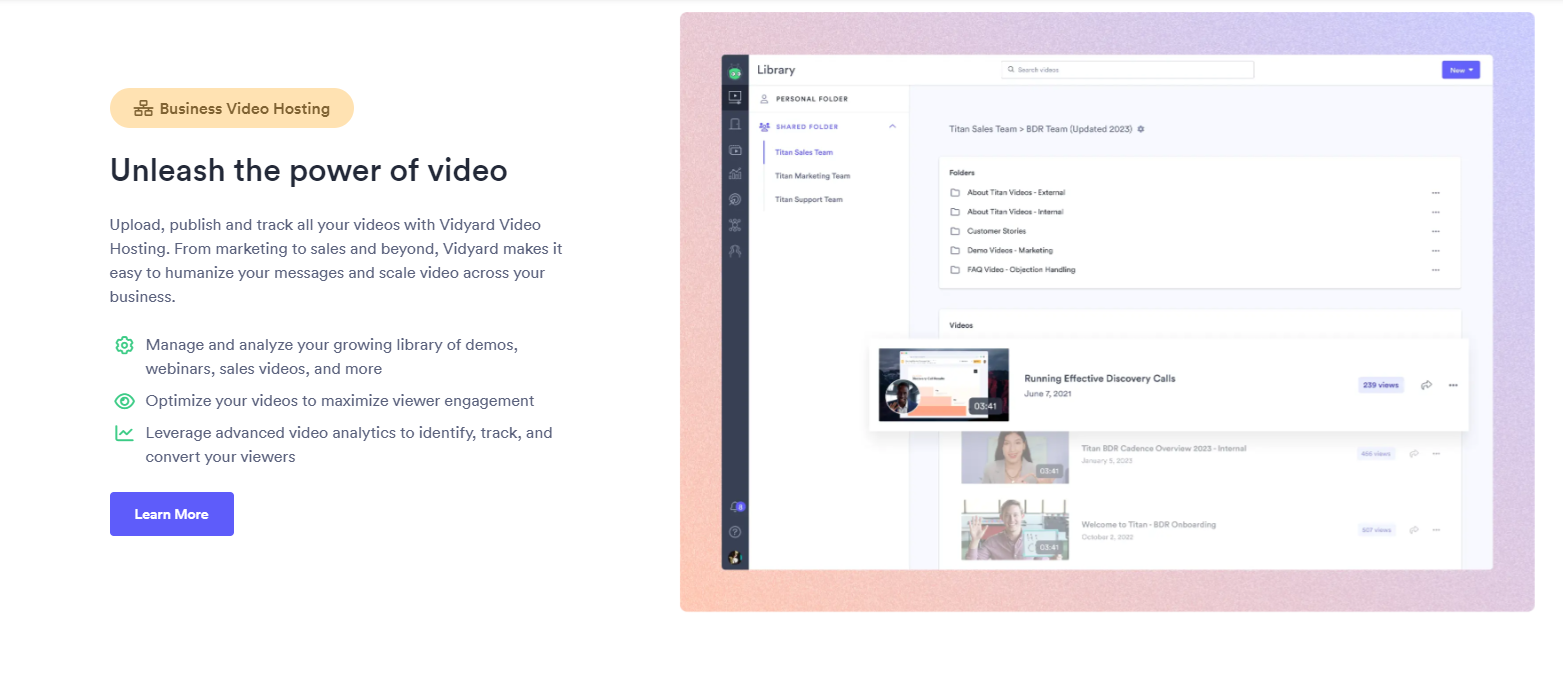The height and width of the screenshot is (673, 1563).
Task: Open the more options for About Titan Videos - Internal
Action: 1436,212
